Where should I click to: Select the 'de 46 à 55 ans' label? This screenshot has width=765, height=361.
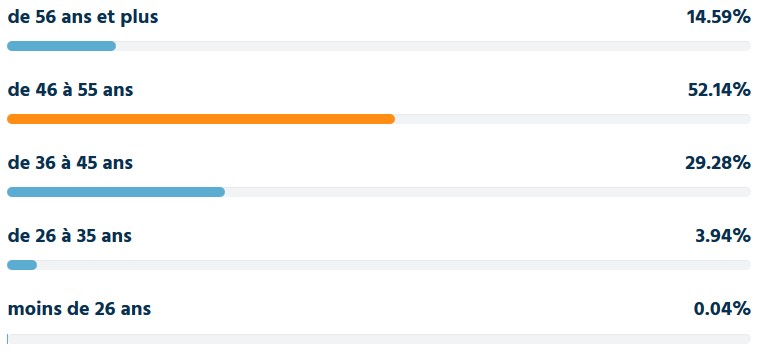coord(70,90)
